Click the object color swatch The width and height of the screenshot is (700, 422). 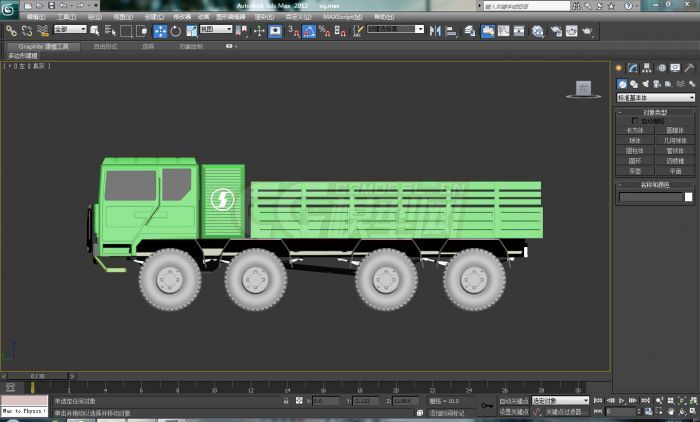click(688, 197)
